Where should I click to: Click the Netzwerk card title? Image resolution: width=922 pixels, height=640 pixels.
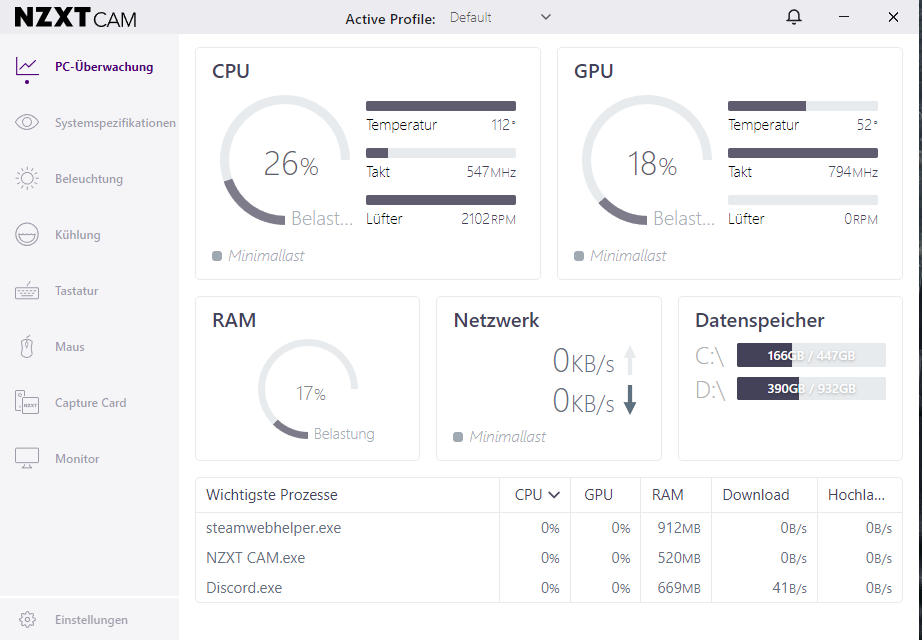[x=496, y=320]
